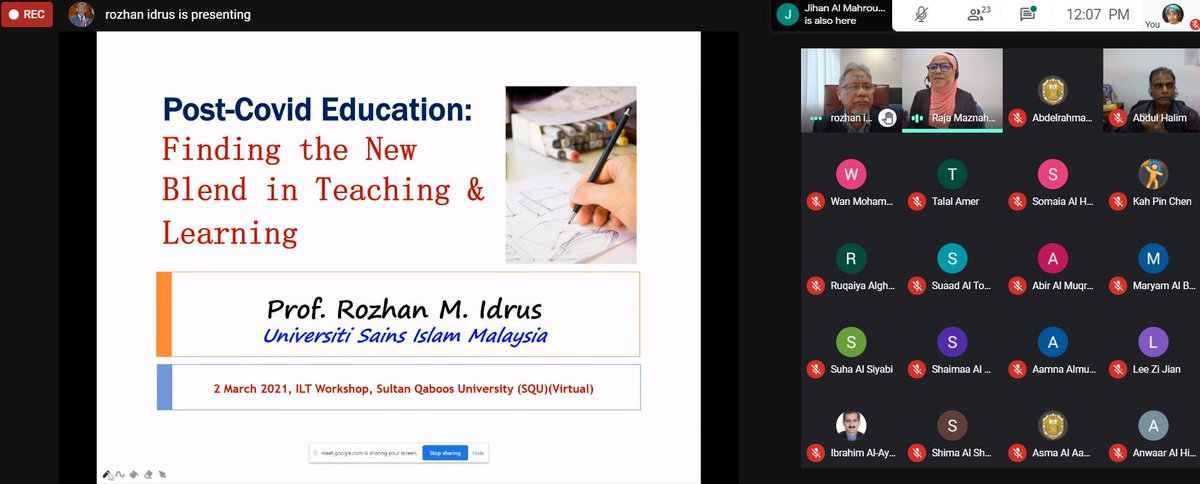Click the drag handle on sharing bar
Viewport: 1200px width, 484px height.
[x=313, y=453]
